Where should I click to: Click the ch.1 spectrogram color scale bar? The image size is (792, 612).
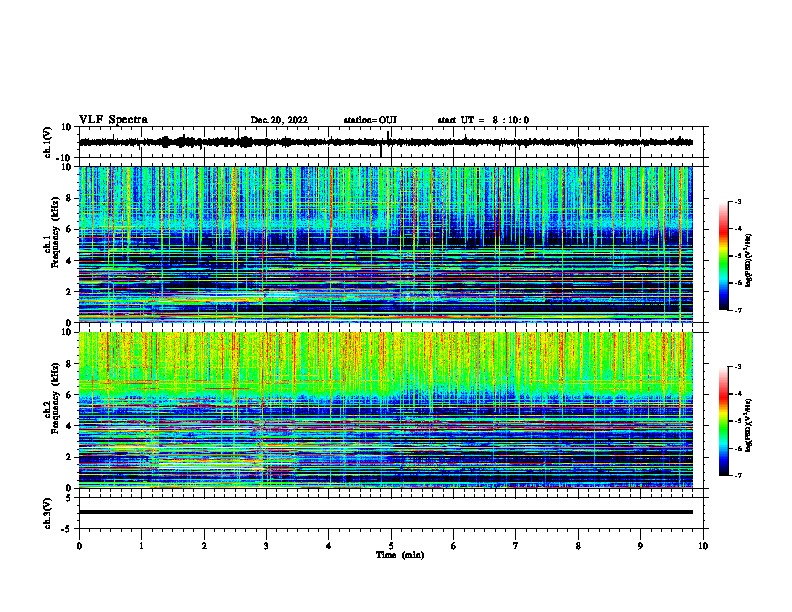[x=723, y=256]
